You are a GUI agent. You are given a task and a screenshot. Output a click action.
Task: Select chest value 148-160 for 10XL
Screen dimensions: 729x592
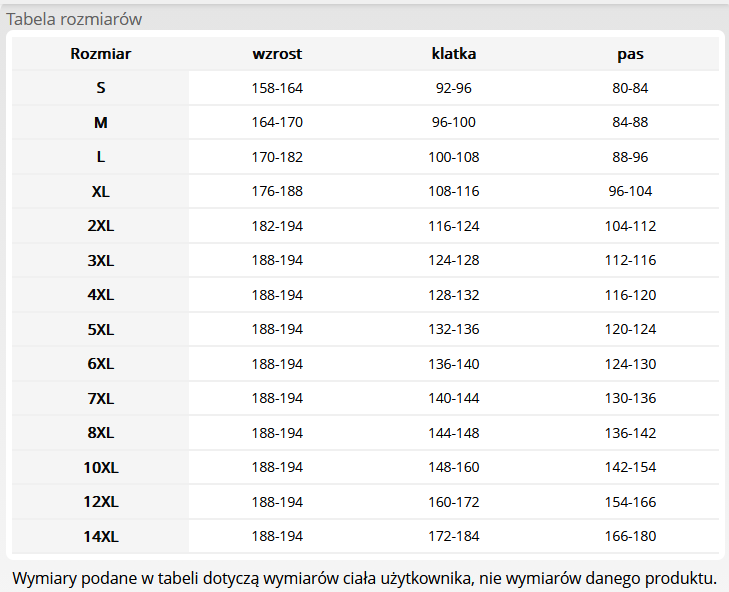(x=454, y=468)
